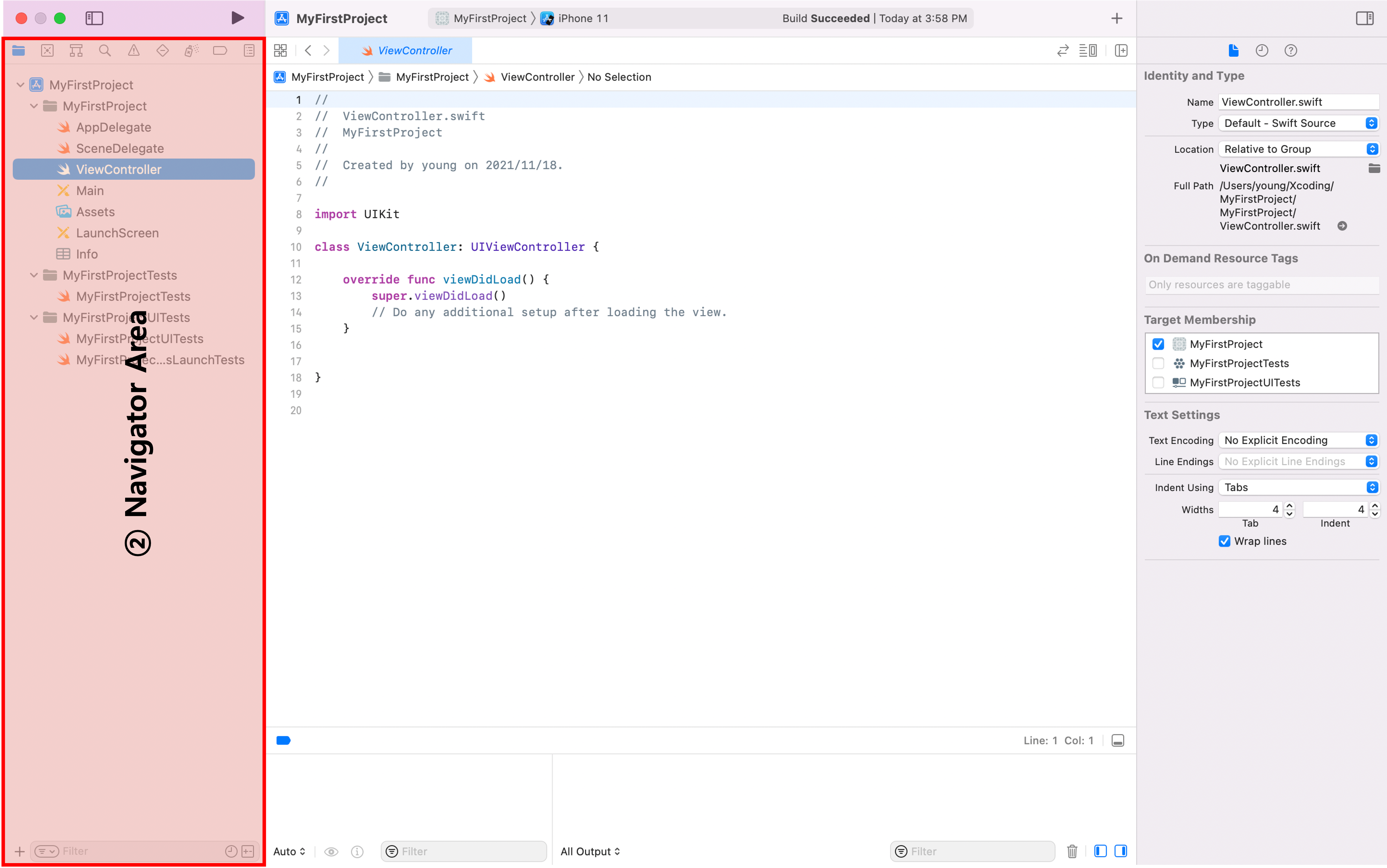1387x868 pixels.
Task: Click the console Filter field
Action: [x=972, y=851]
